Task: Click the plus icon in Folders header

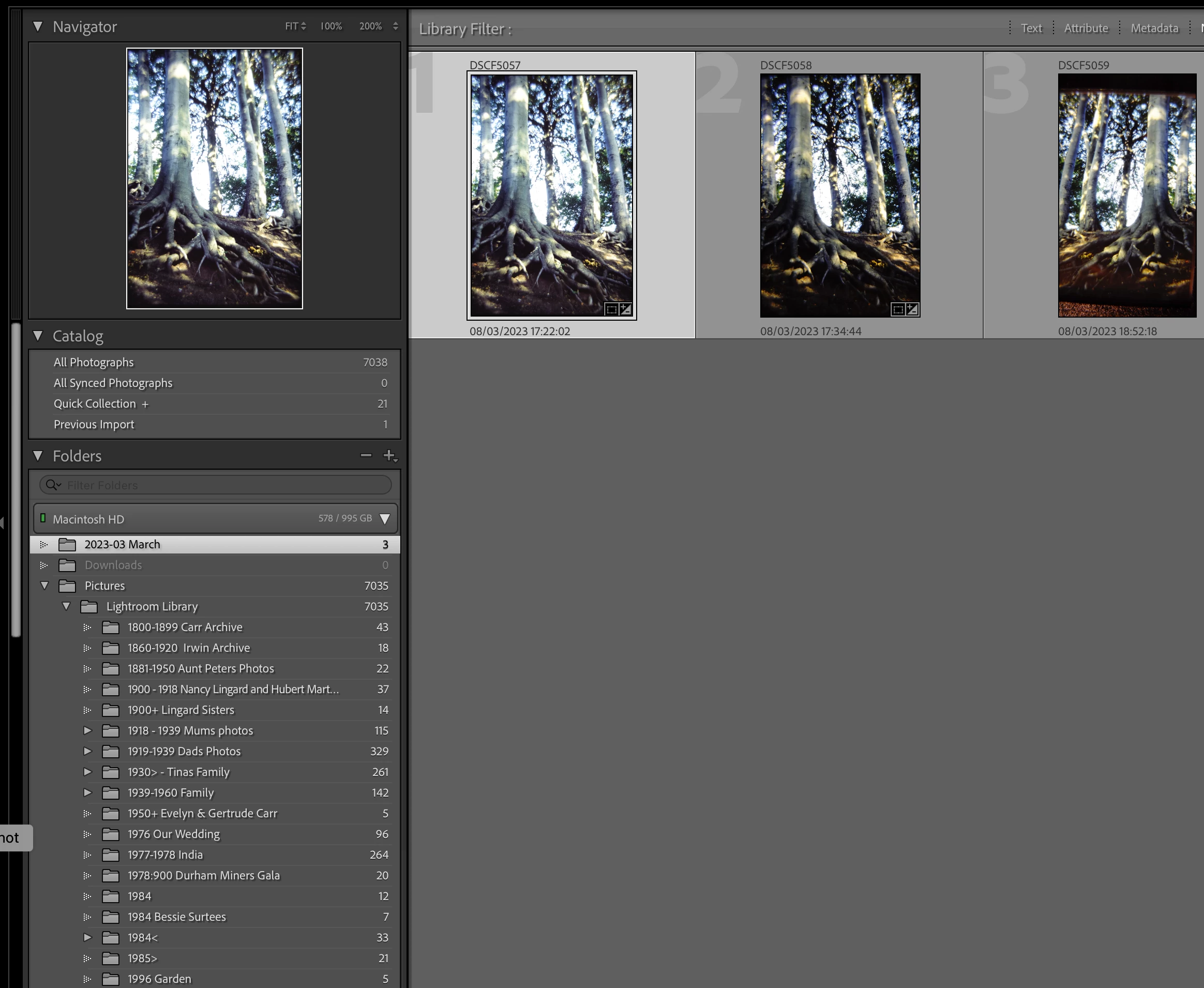Action: [389, 455]
